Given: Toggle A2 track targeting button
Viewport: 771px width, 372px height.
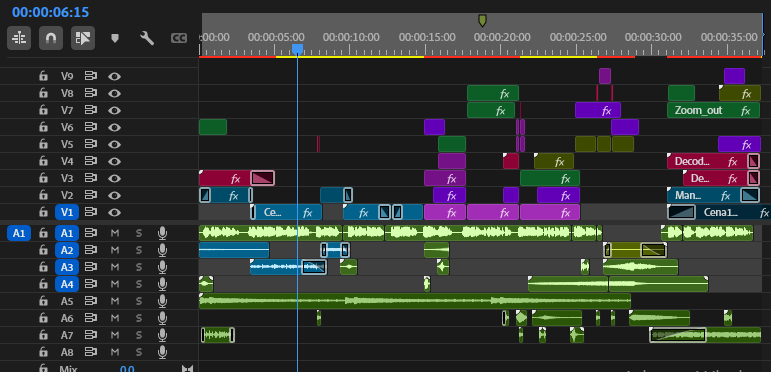Looking at the screenshot, I should click(67, 251).
